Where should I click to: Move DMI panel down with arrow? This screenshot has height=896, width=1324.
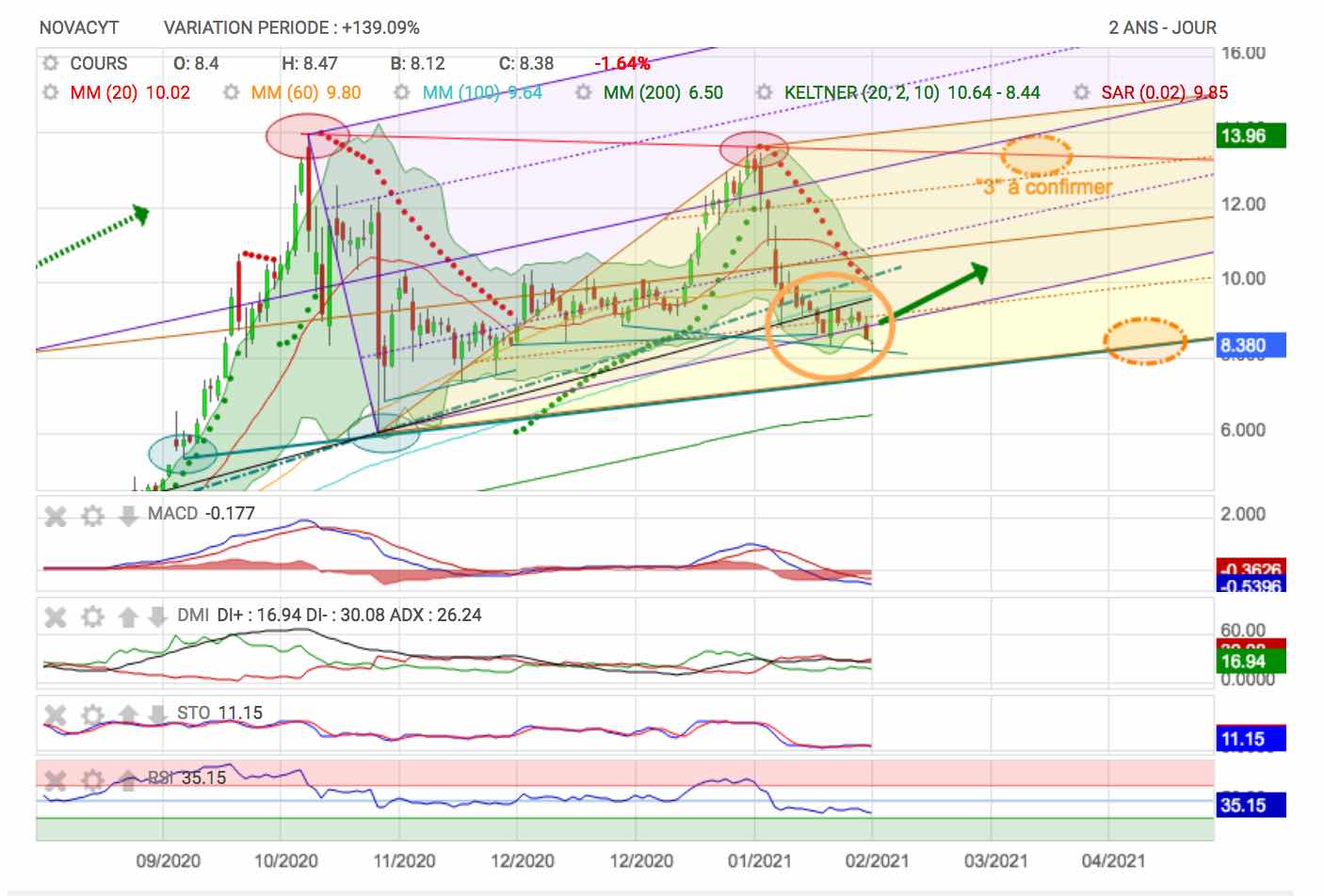tap(157, 617)
